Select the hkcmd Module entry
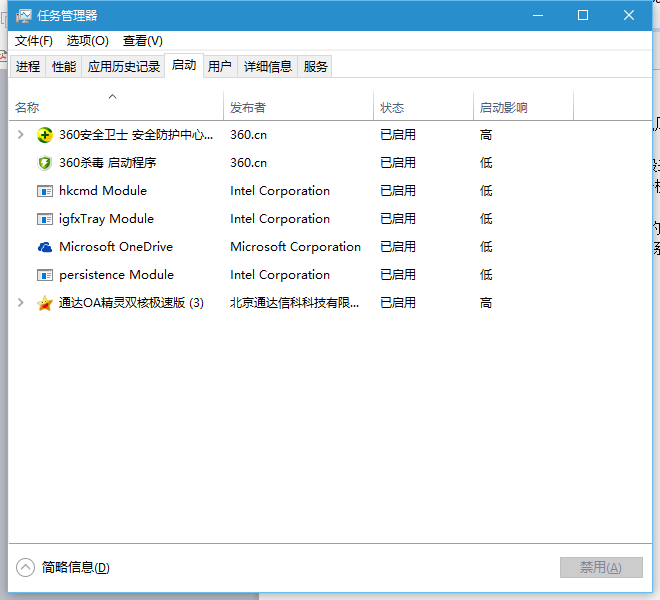 tap(103, 191)
